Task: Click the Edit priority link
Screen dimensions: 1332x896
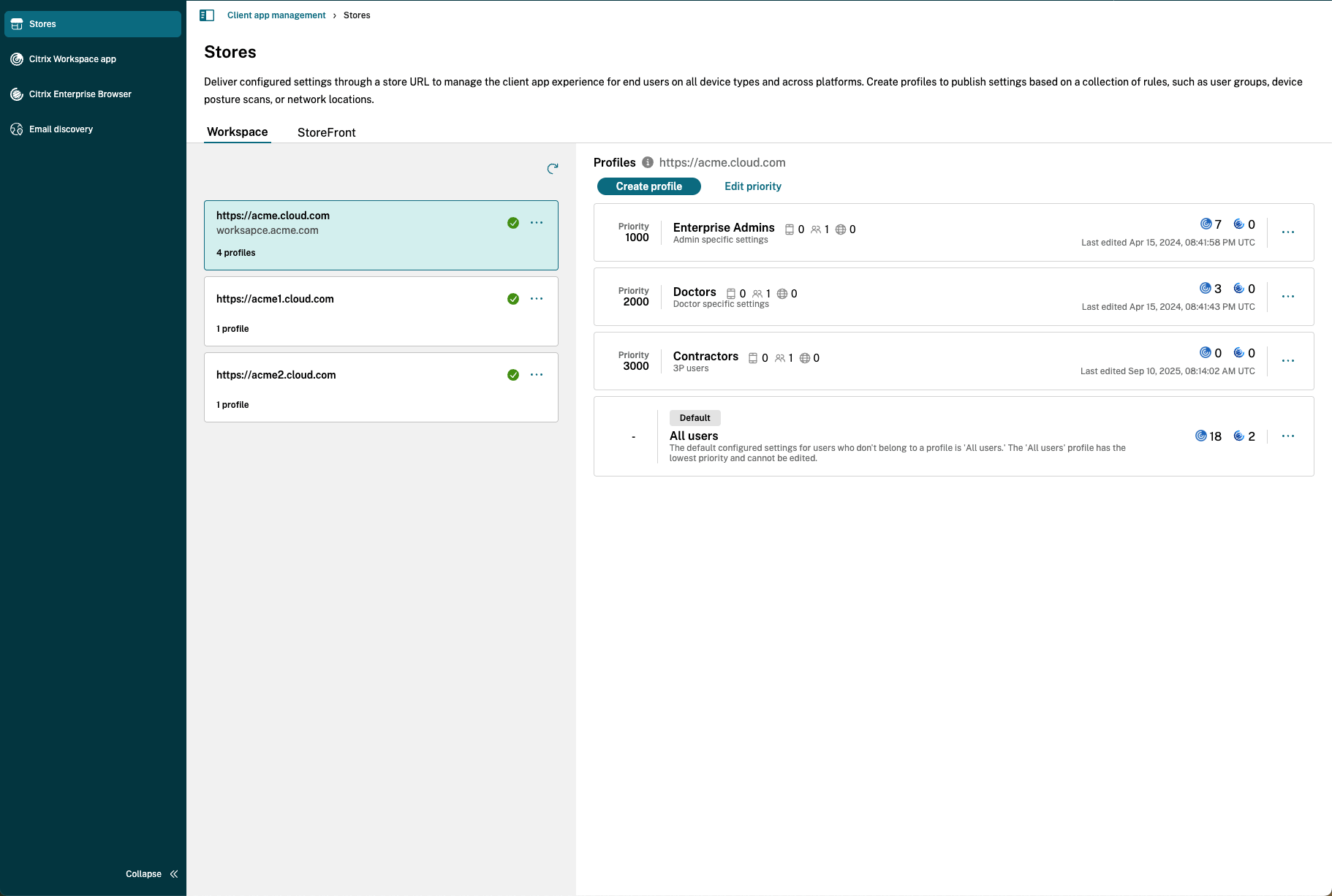Action: (x=752, y=186)
